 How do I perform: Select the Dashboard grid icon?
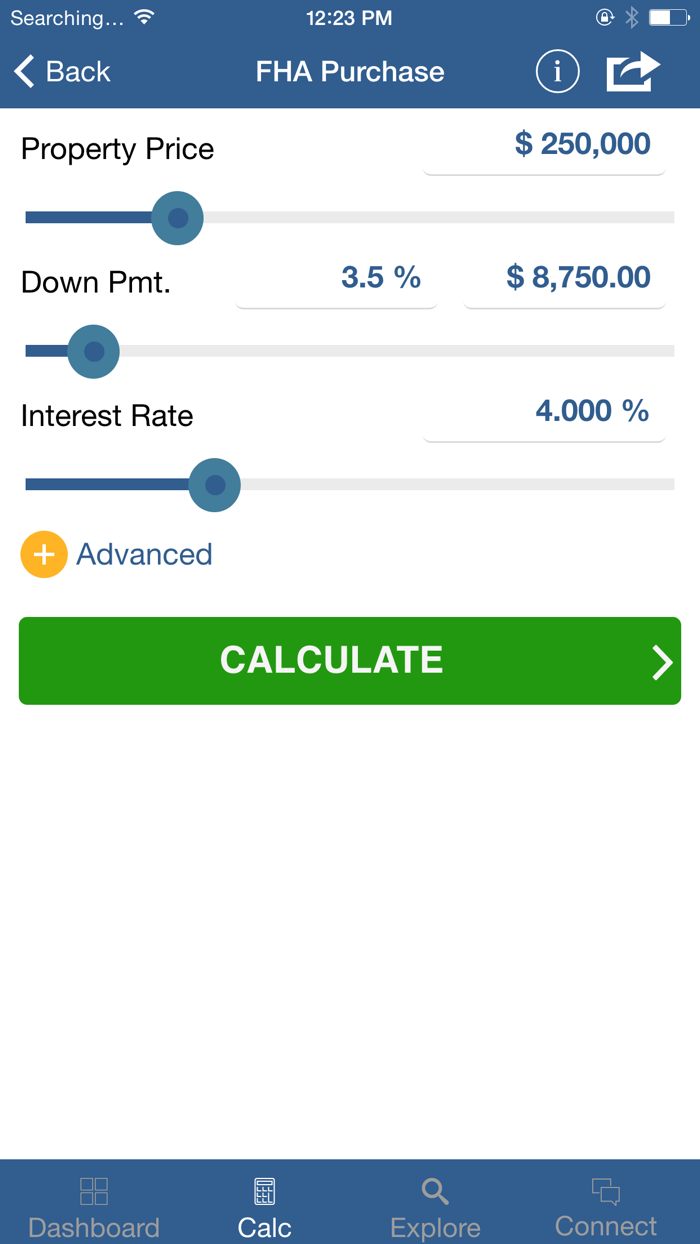[93, 1190]
